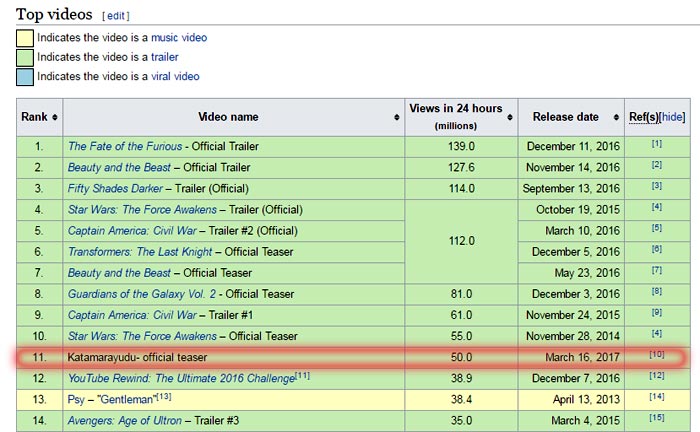This screenshot has height=432, width=700.
Task: Open superscript [13] after Gentleman title
Action: pyautogui.click(x=163, y=396)
